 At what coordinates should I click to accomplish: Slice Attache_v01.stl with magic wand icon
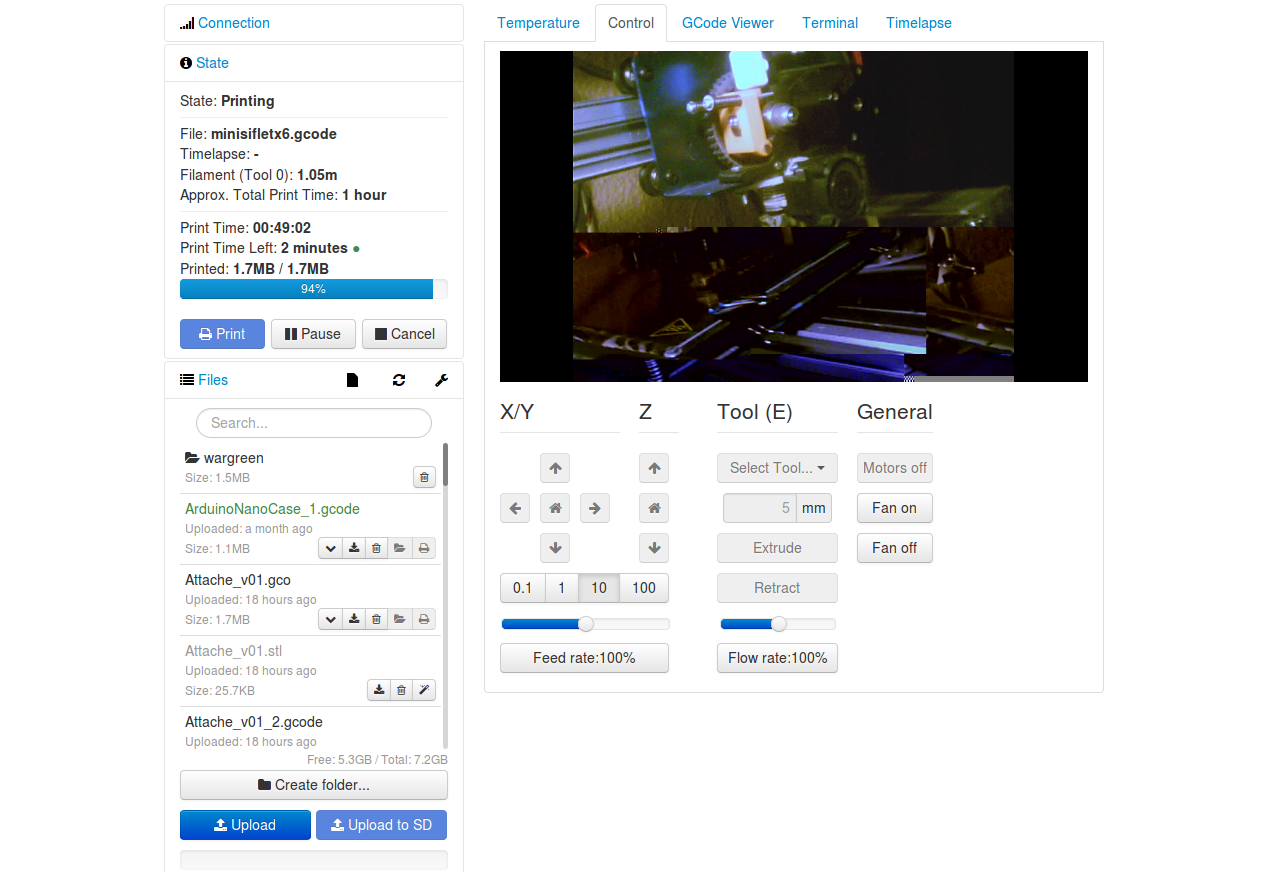[424, 690]
